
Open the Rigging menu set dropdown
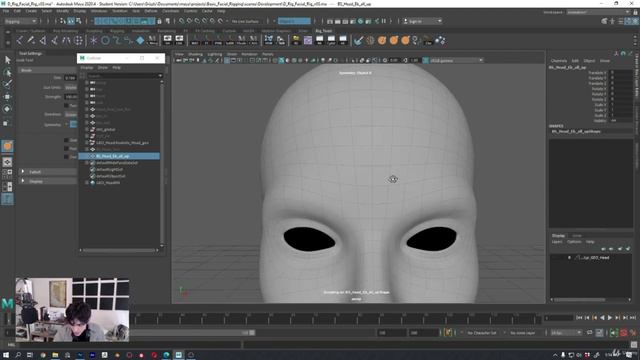coord(20,21)
